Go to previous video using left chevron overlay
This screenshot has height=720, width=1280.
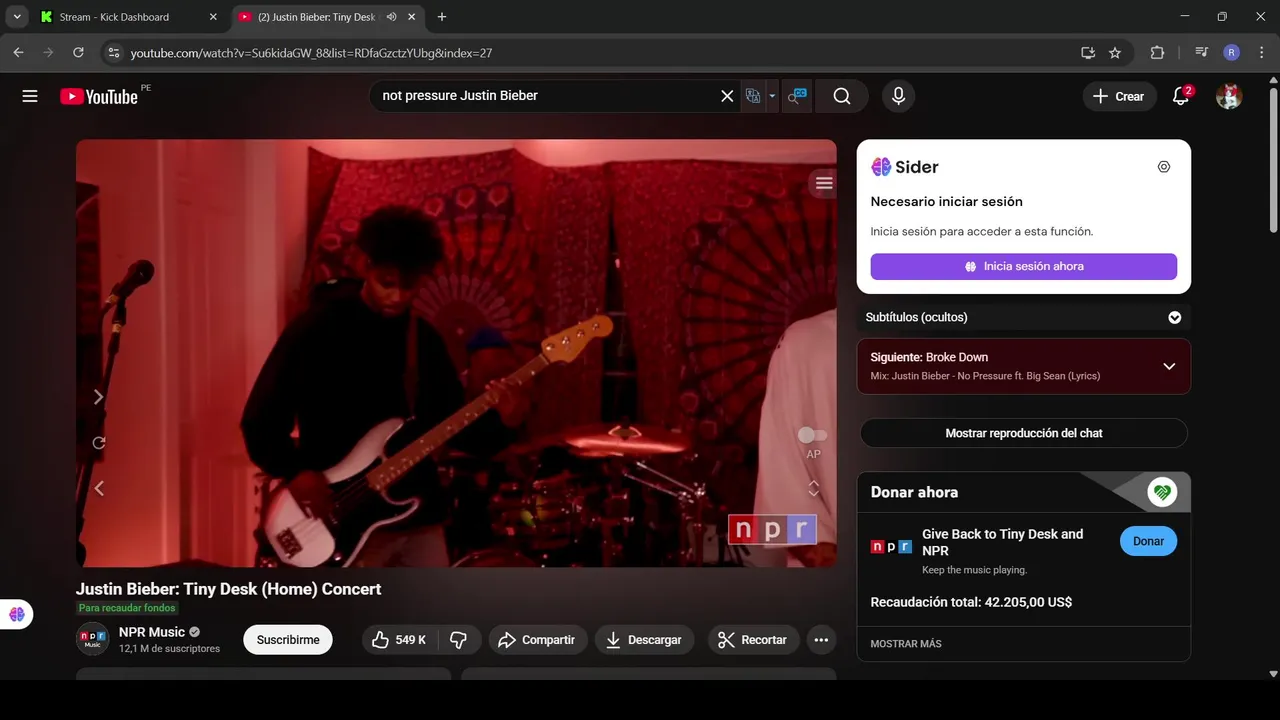[x=98, y=488]
